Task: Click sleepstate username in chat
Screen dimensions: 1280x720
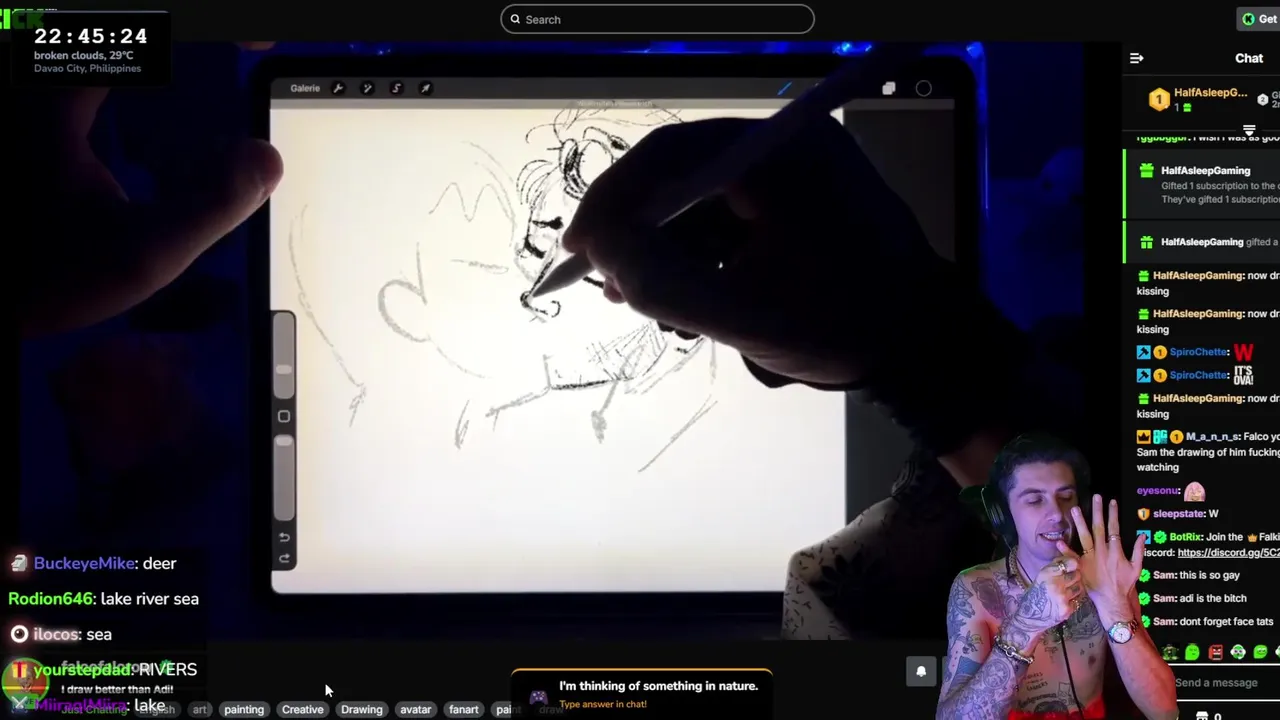Action: point(1178,514)
